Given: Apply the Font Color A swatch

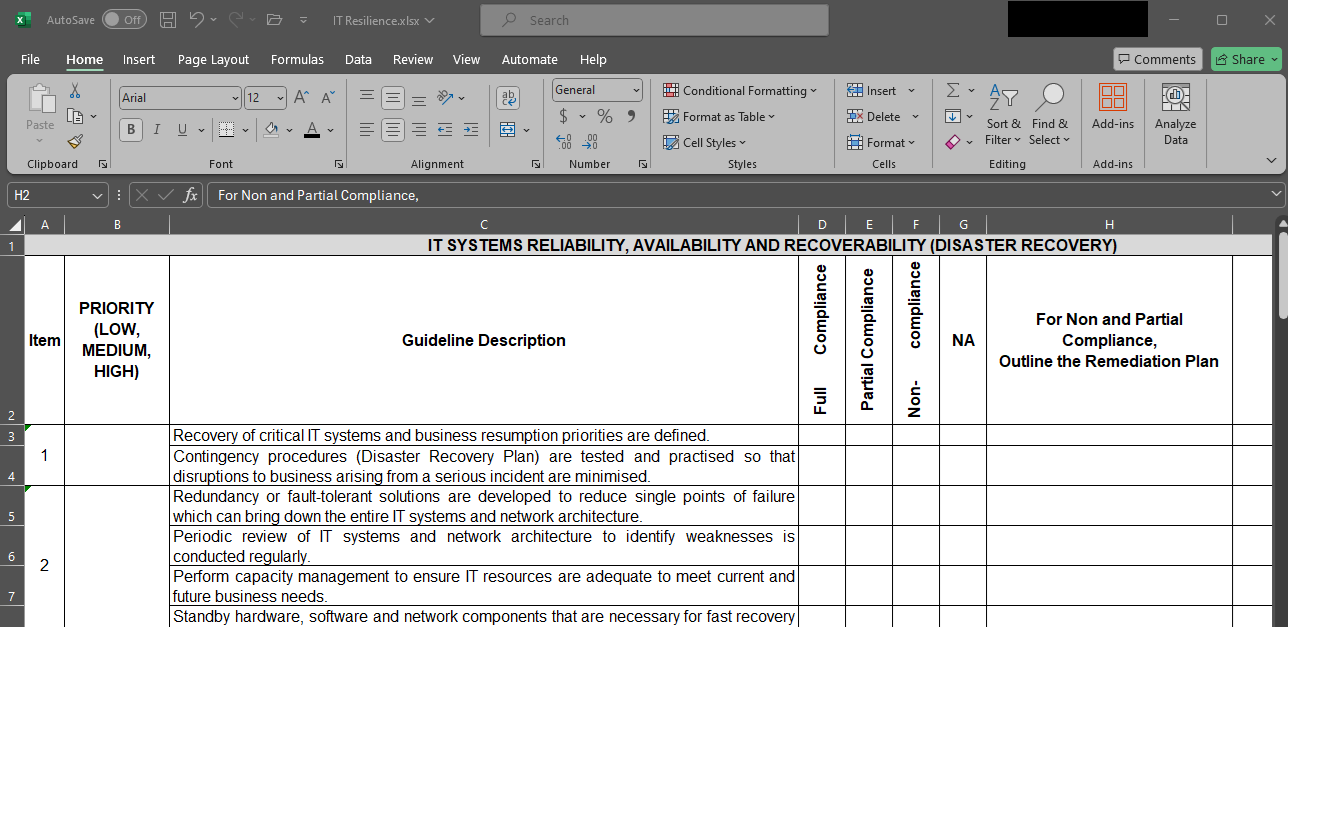Looking at the screenshot, I should [312, 129].
